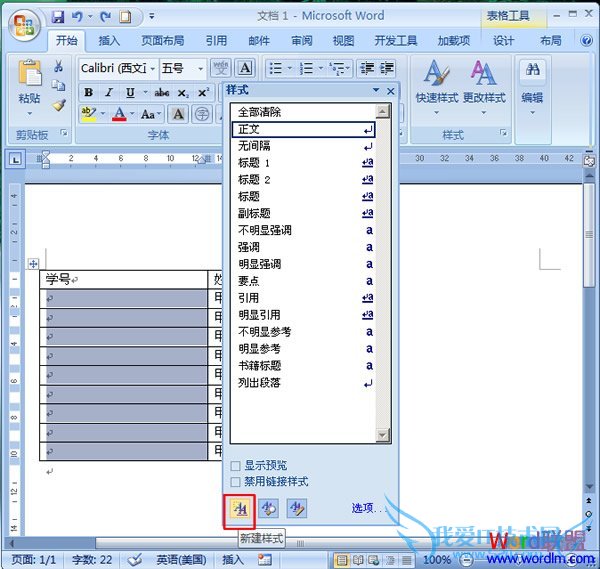
Task: Open the Change Styles menu
Action: 484,88
